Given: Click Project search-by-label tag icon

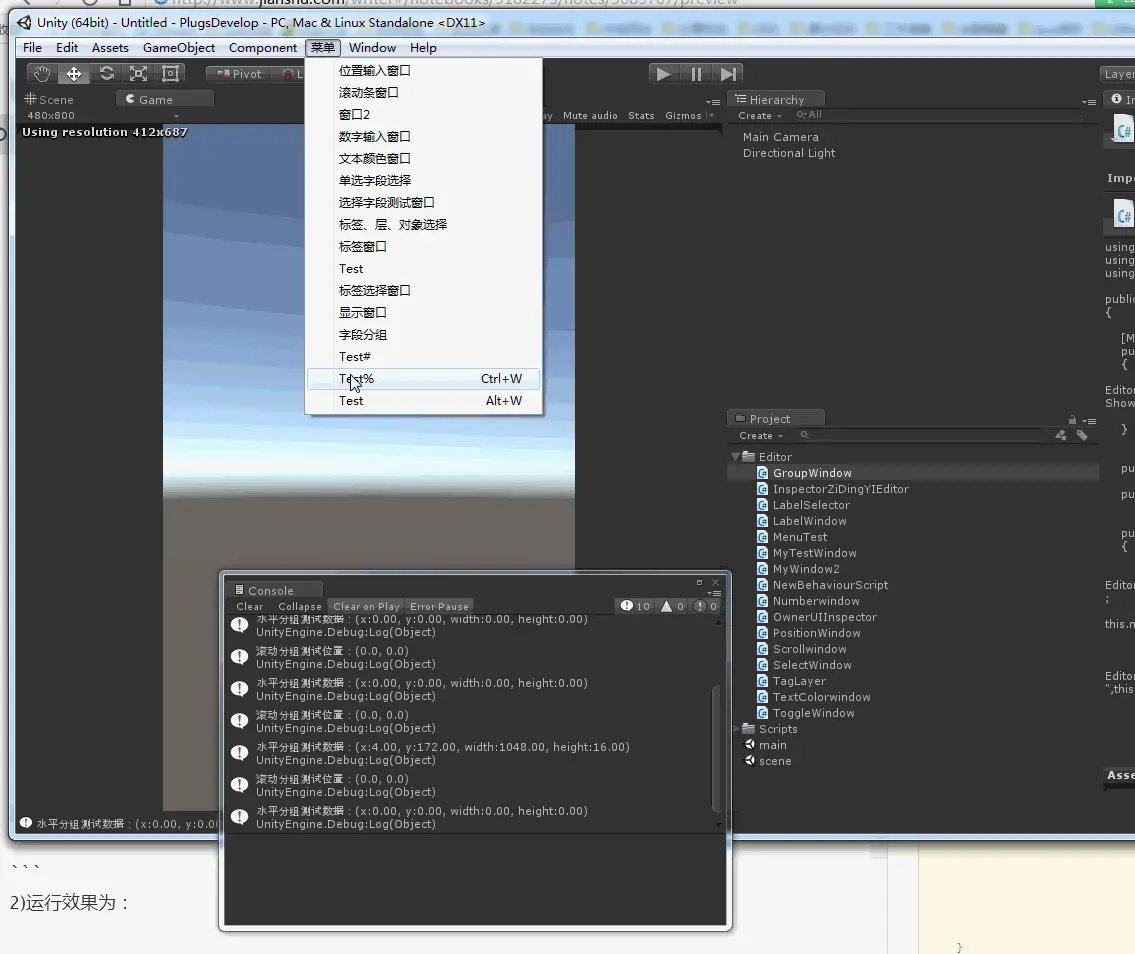Looking at the screenshot, I should (x=1082, y=435).
